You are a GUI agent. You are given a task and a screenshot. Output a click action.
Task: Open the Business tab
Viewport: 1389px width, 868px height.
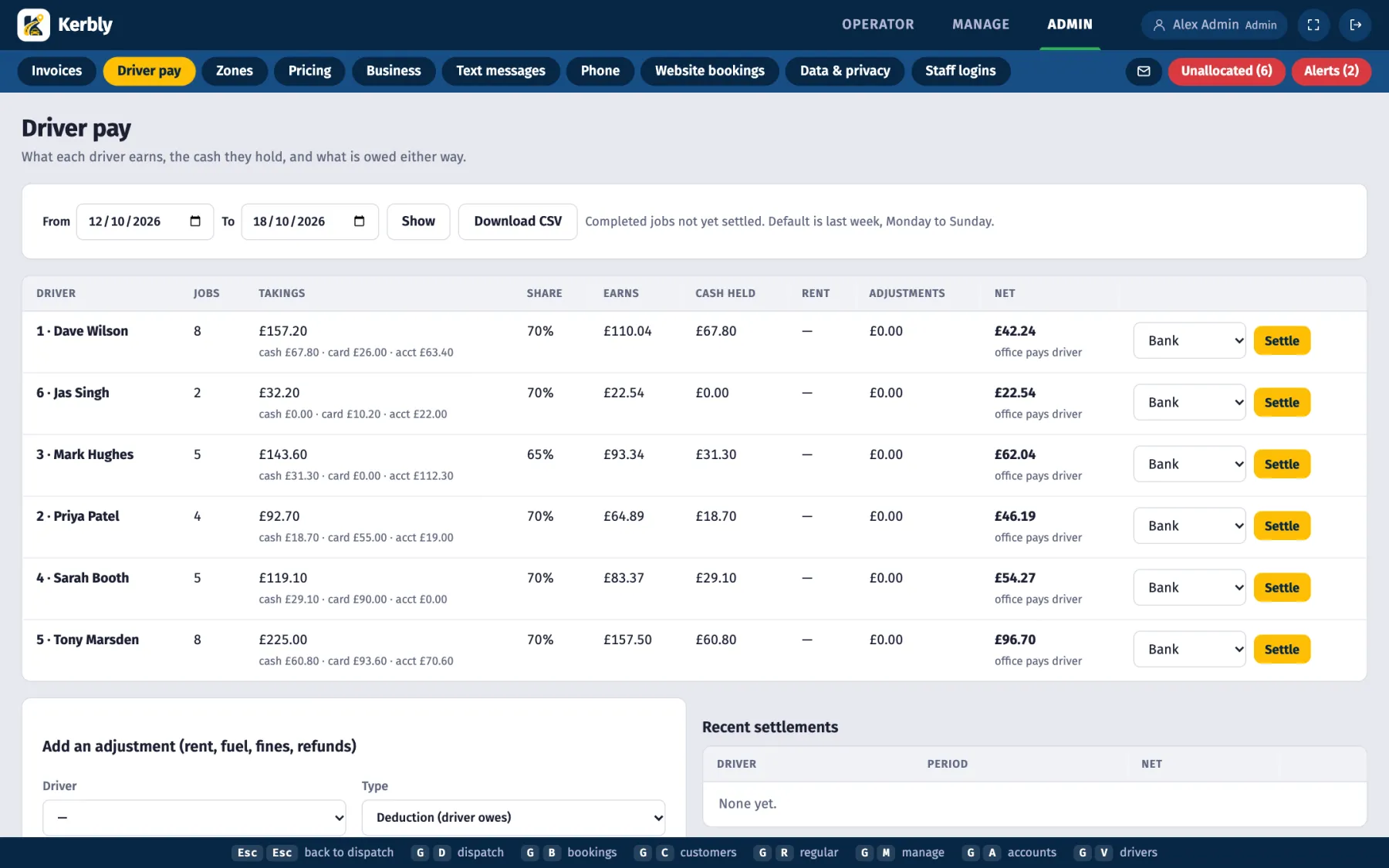pyautogui.click(x=394, y=71)
